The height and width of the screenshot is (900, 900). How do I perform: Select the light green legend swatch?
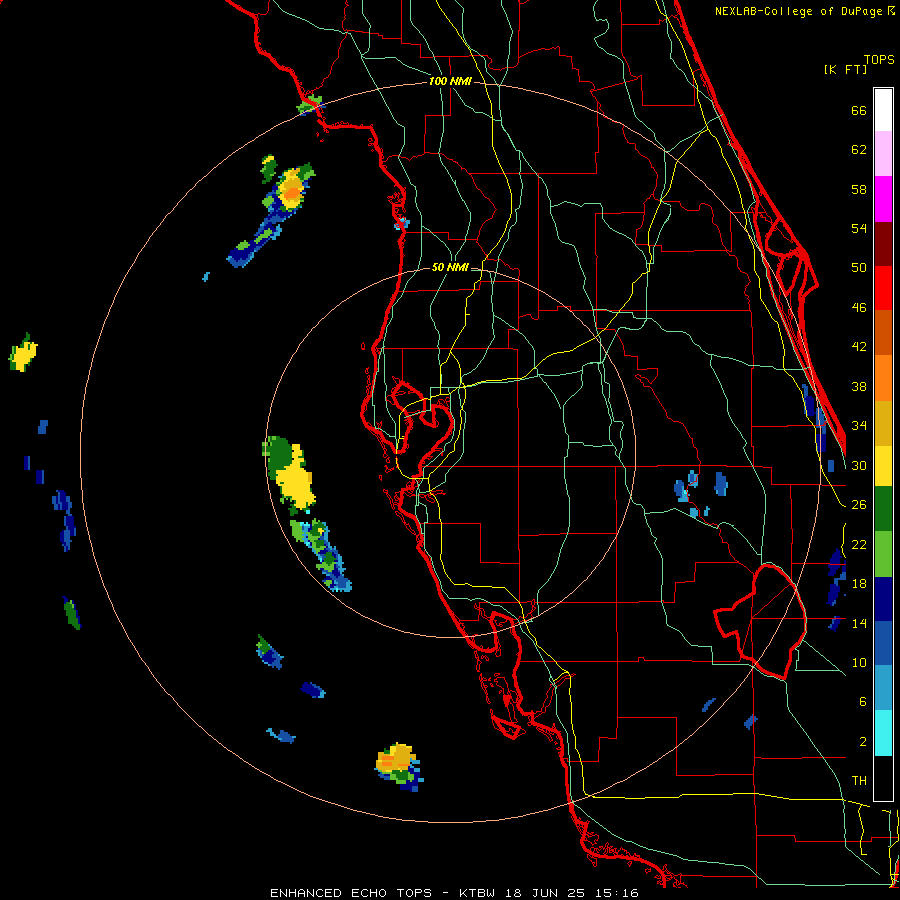[x=883, y=554]
